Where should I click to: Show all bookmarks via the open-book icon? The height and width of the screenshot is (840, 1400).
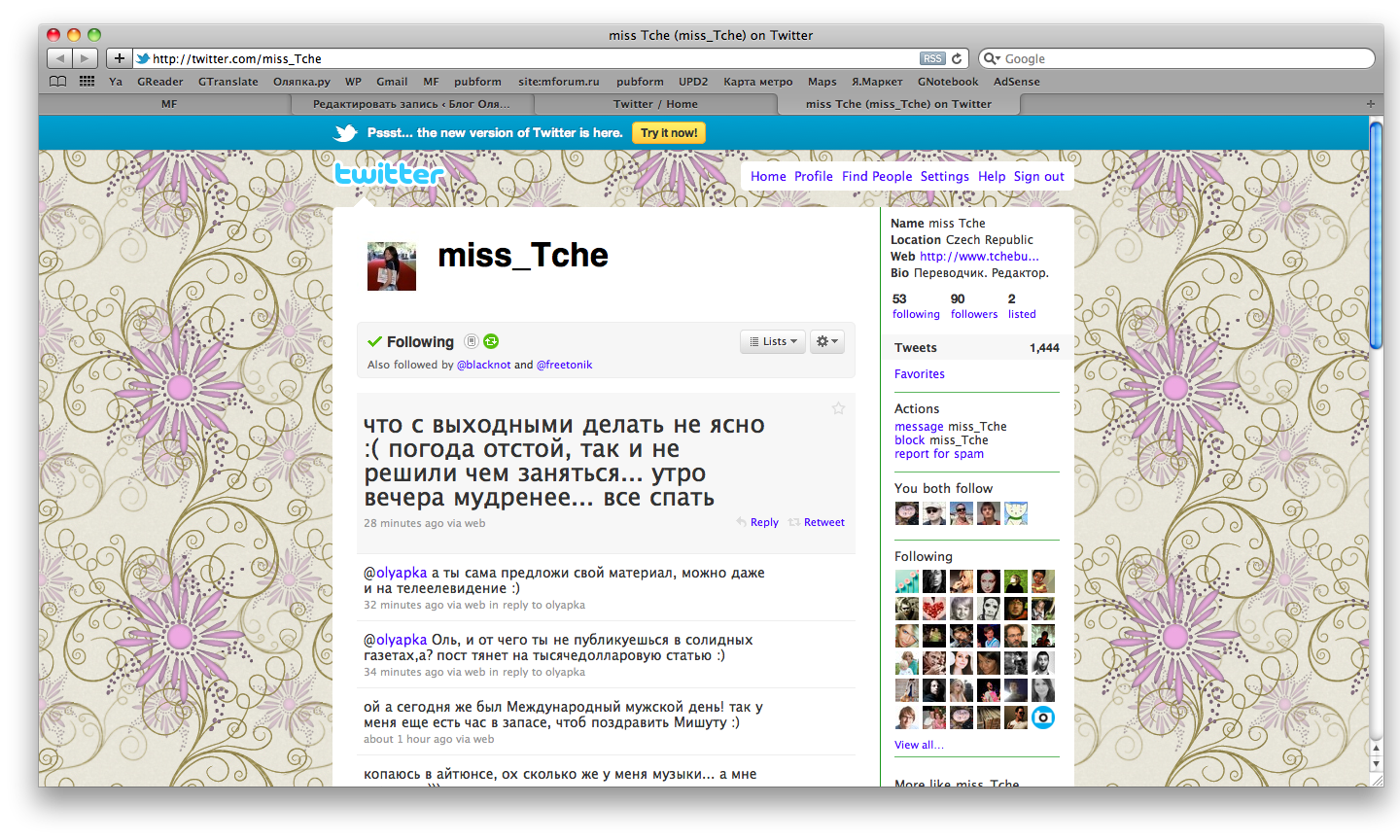tap(58, 82)
